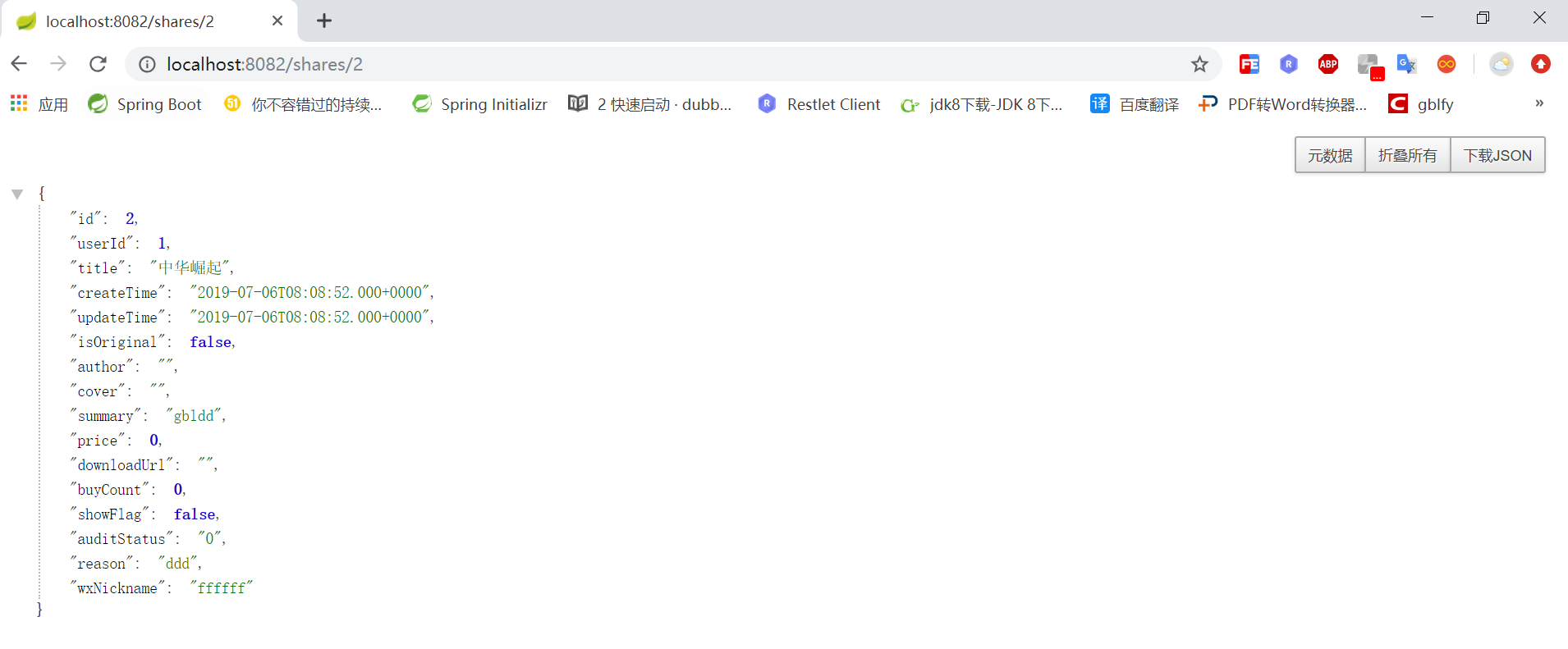Open the PDF转Word转换器 bookmark
This screenshot has height=649, width=1568.
point(1282,104)
